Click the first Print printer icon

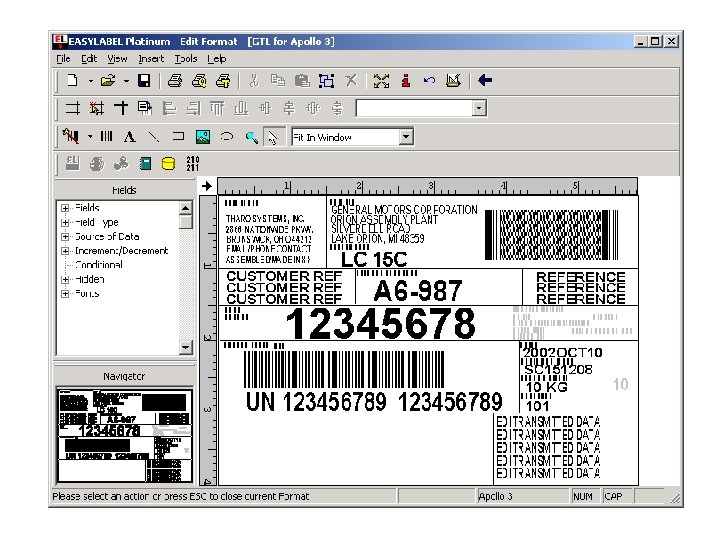(x=175, y=81)
